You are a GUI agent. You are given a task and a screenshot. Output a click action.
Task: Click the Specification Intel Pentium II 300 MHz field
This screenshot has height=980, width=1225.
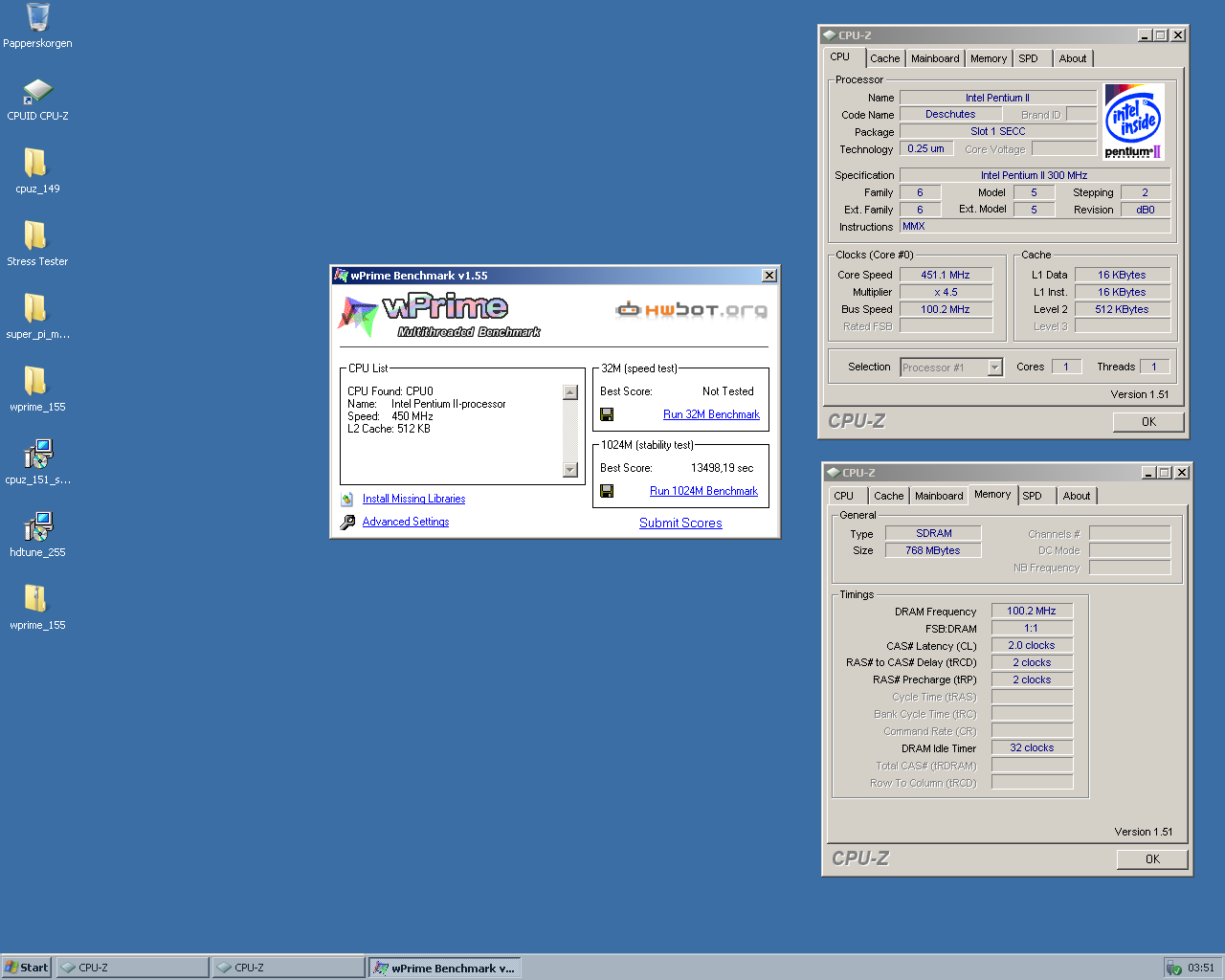point(1035,175)
